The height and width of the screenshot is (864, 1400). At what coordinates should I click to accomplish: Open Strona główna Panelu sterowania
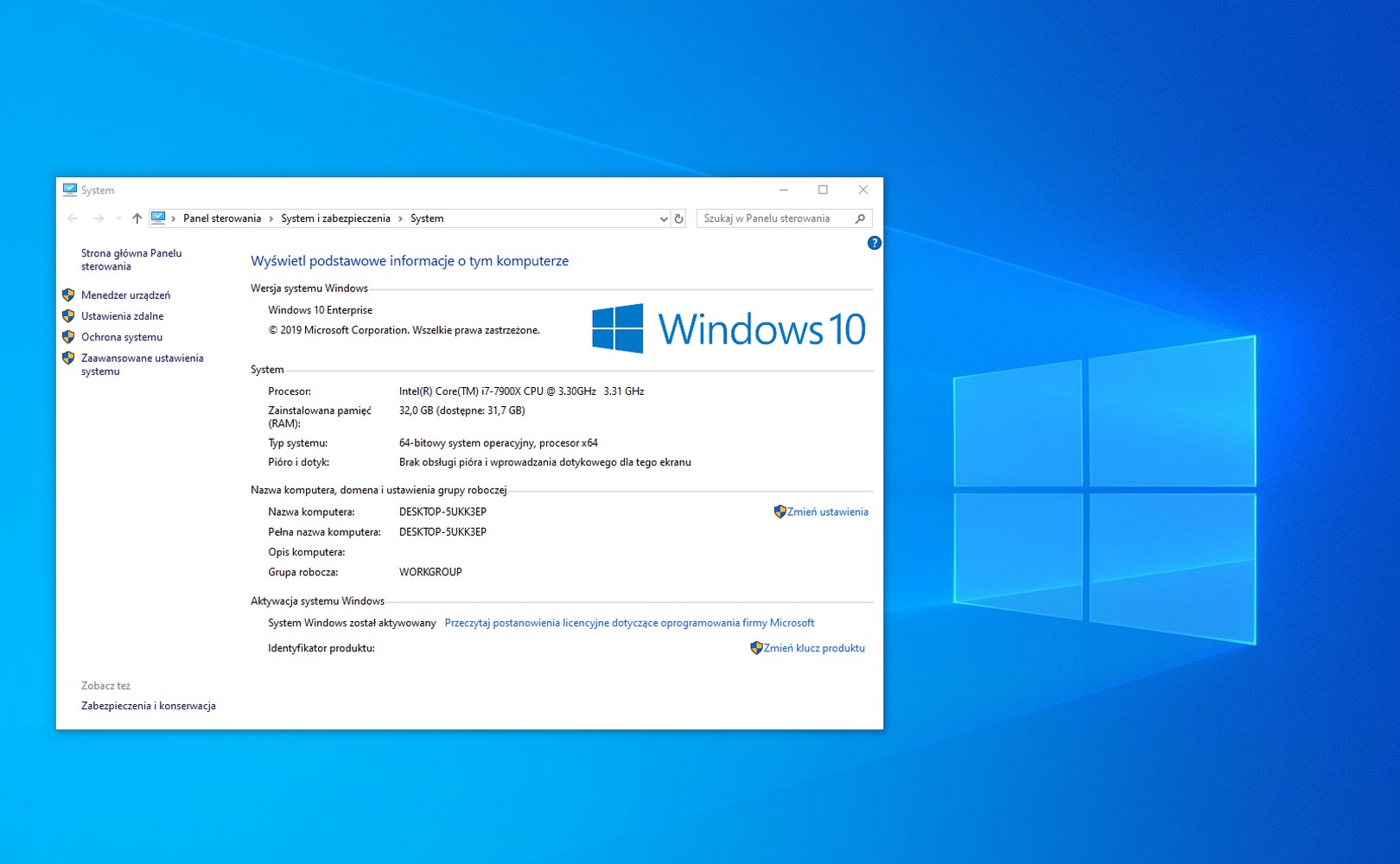click(131, 260)
